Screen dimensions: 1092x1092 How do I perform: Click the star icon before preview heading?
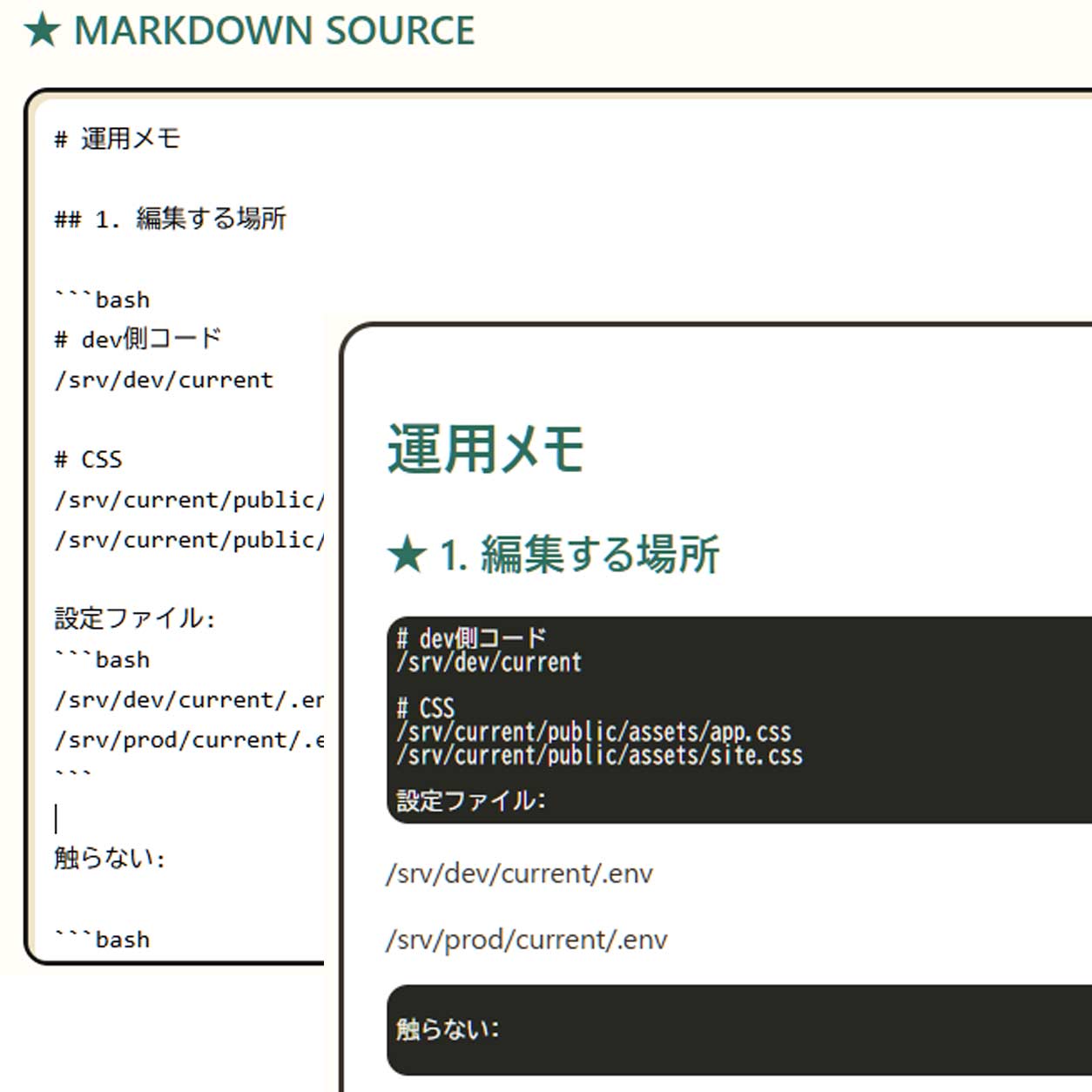click(x=407, y=556)
